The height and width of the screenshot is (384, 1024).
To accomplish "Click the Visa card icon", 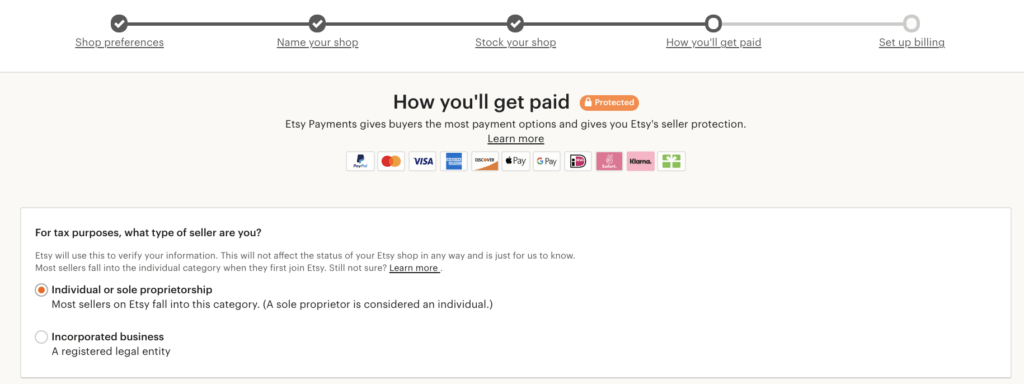I will pos(423,161).
